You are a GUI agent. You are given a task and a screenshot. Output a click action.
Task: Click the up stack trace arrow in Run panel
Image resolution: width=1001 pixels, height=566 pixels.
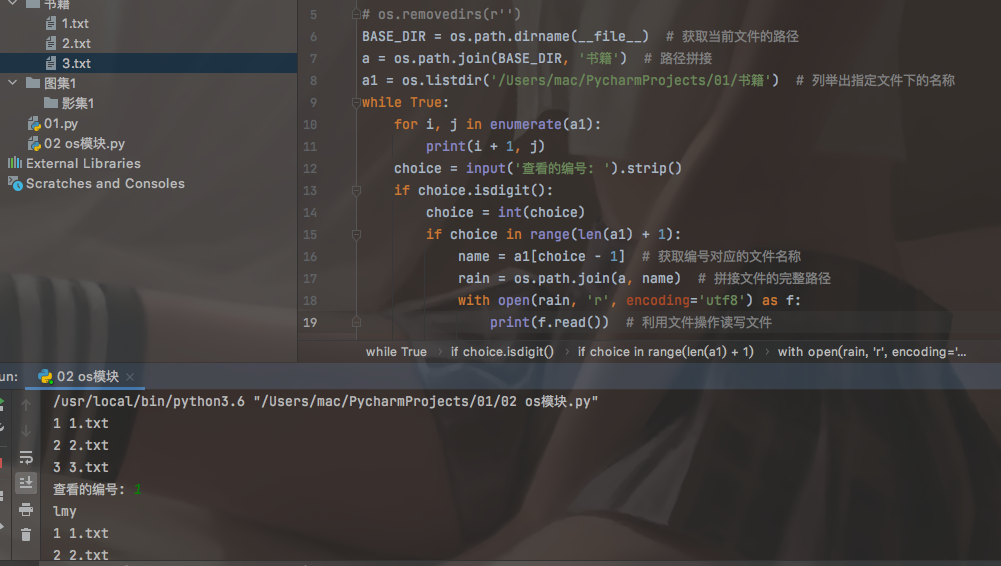coord(26,405)
